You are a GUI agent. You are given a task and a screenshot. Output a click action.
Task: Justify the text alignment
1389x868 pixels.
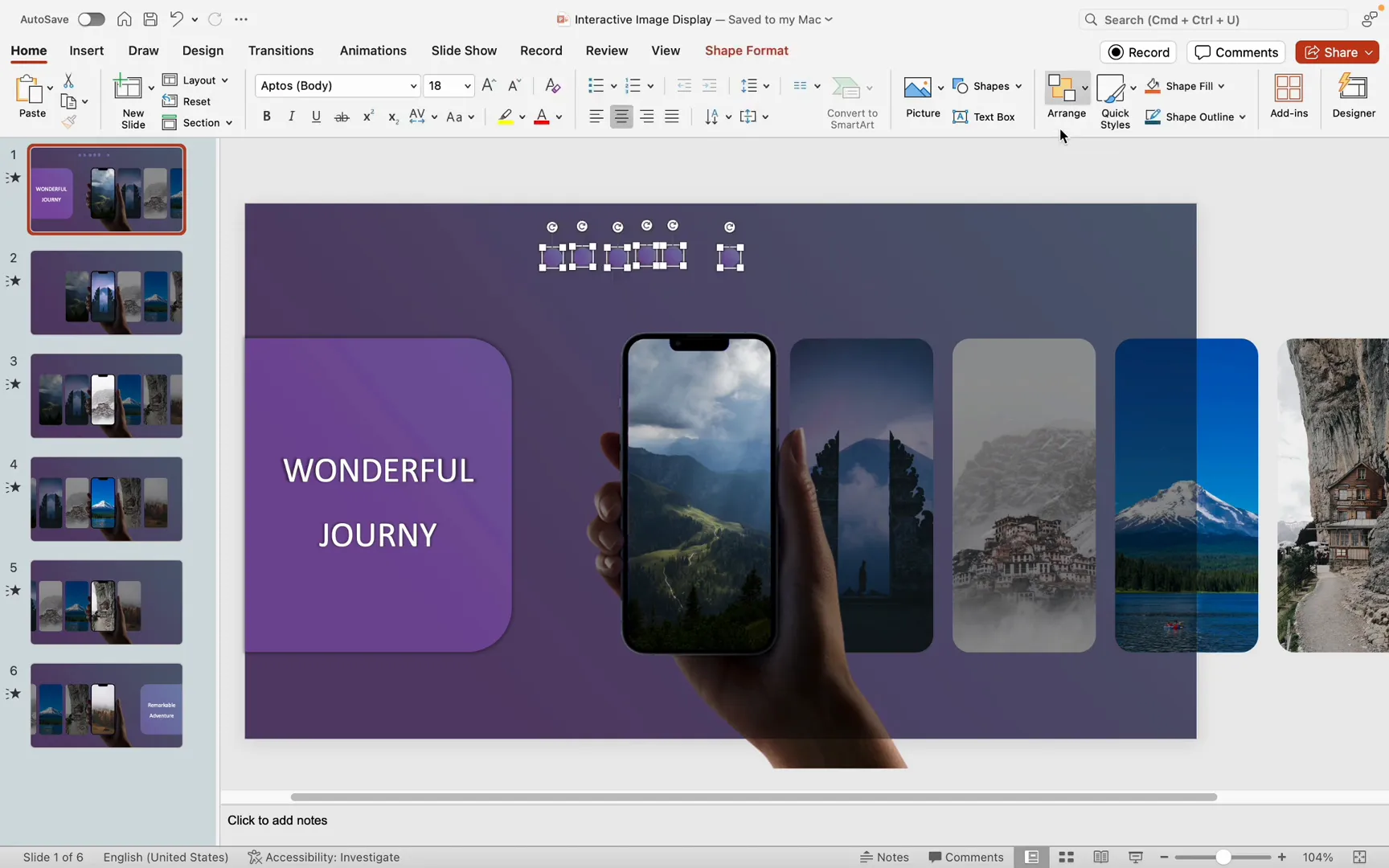(672, 117)
